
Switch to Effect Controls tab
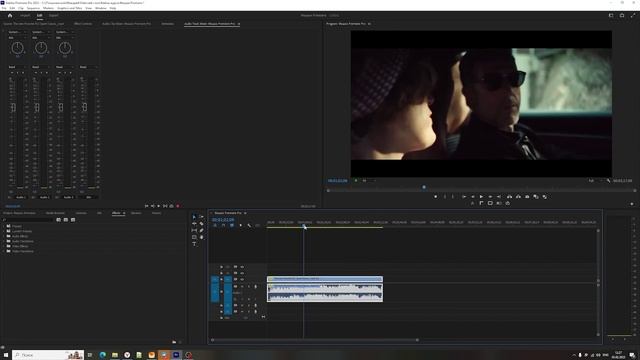(83, 24)
